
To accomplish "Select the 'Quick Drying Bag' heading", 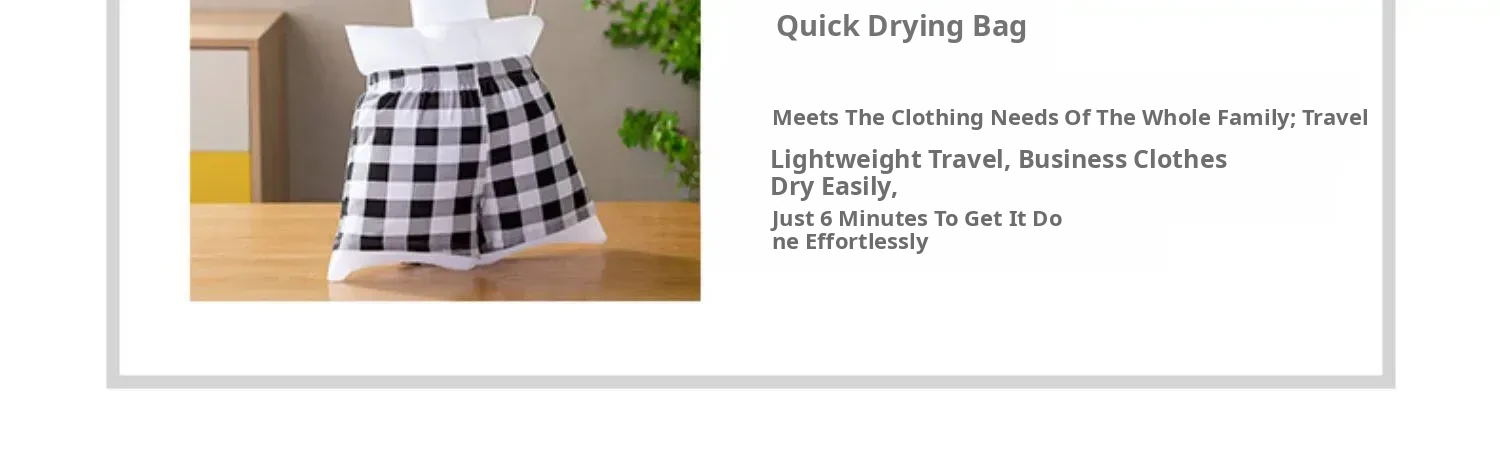I will tap(901, 26).
